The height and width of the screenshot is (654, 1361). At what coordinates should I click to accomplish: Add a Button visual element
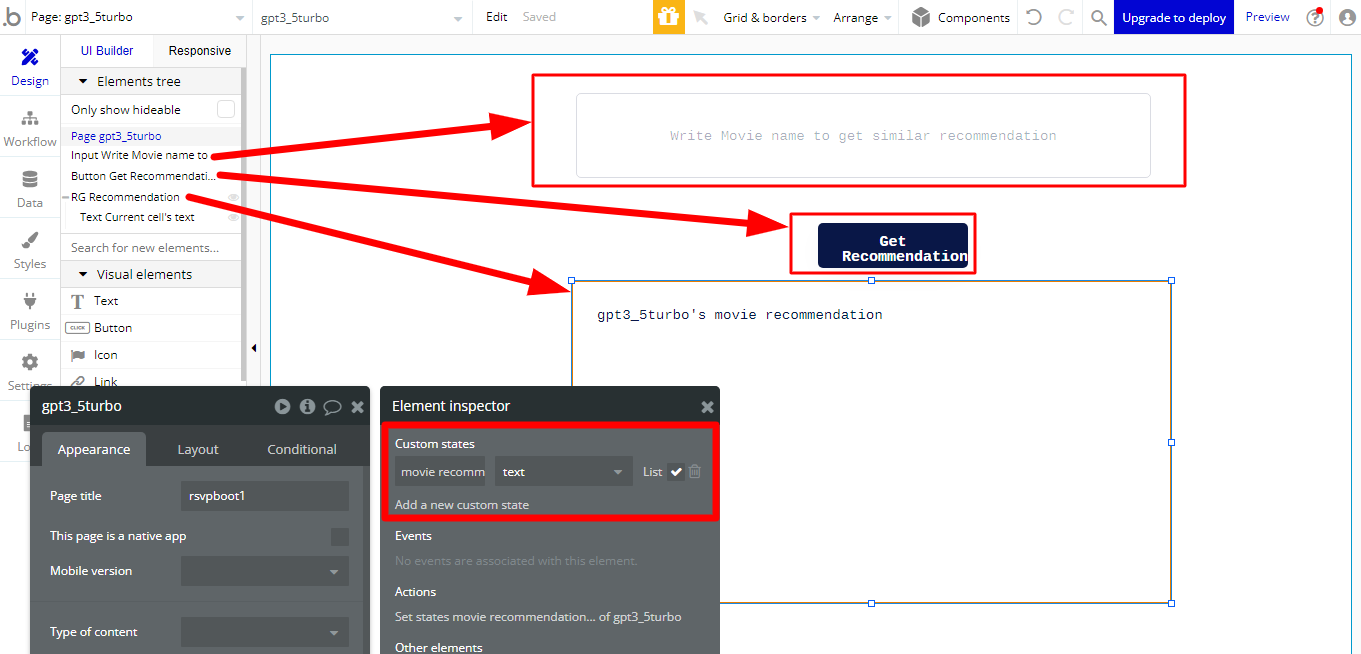click(151, 328)
